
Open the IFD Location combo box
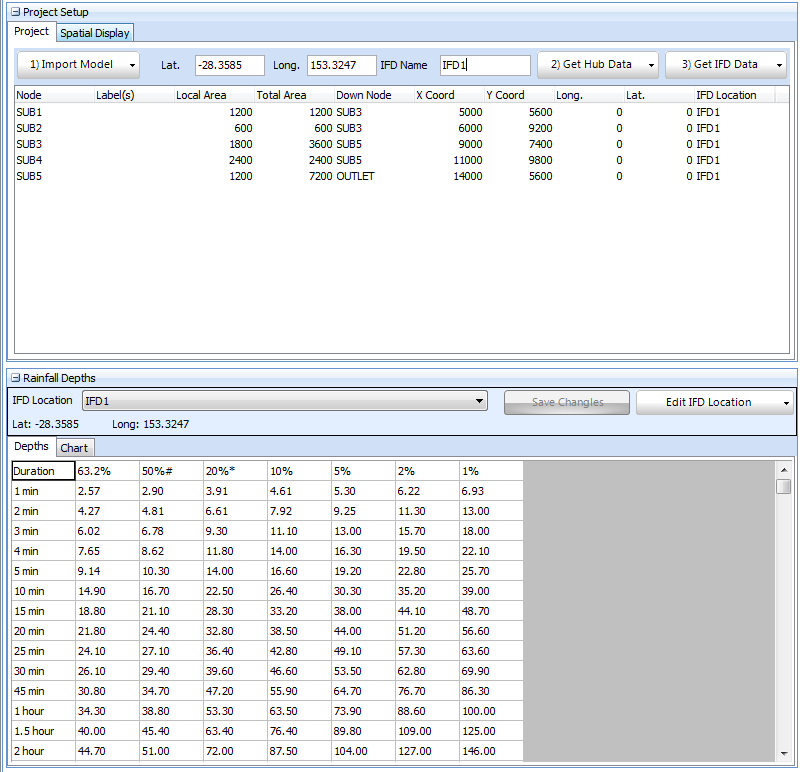(284, 401)
